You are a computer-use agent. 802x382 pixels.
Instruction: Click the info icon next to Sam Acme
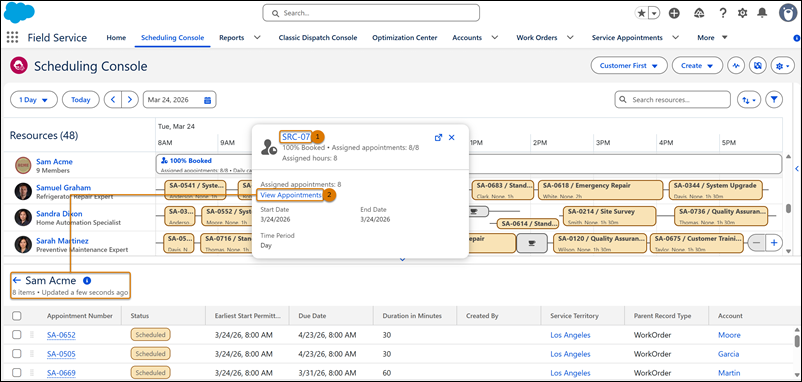click(87, 280)
